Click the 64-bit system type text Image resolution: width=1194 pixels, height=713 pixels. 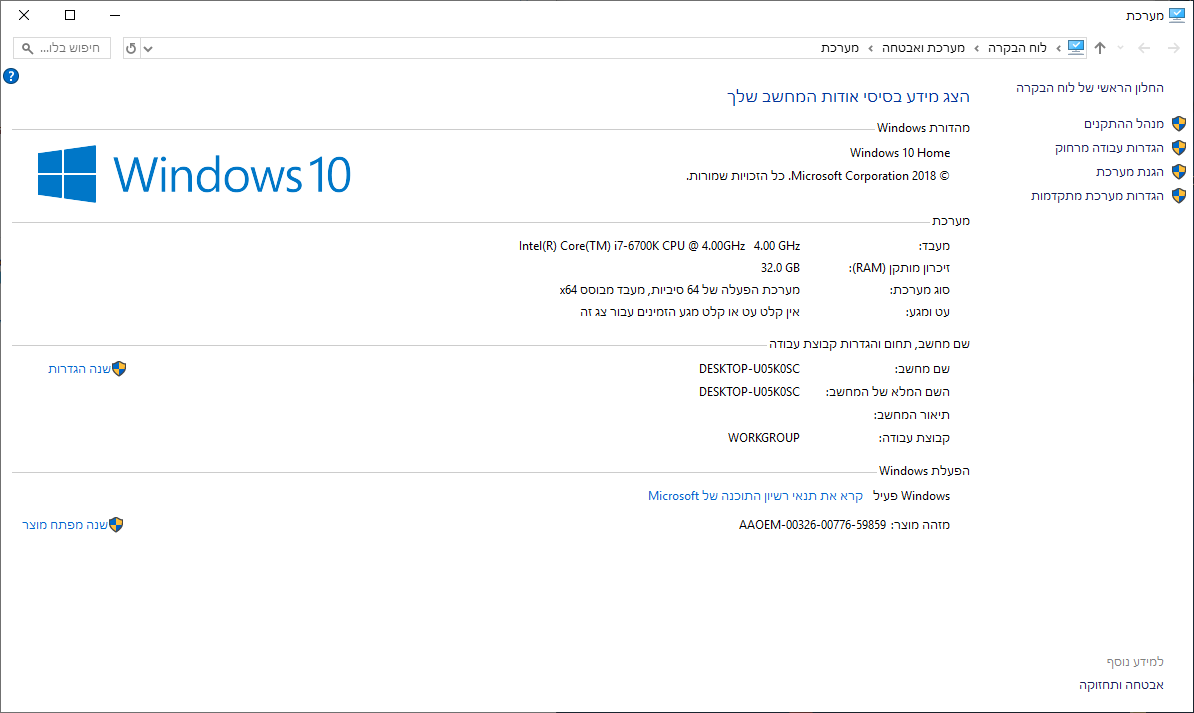tap(679, 290)
